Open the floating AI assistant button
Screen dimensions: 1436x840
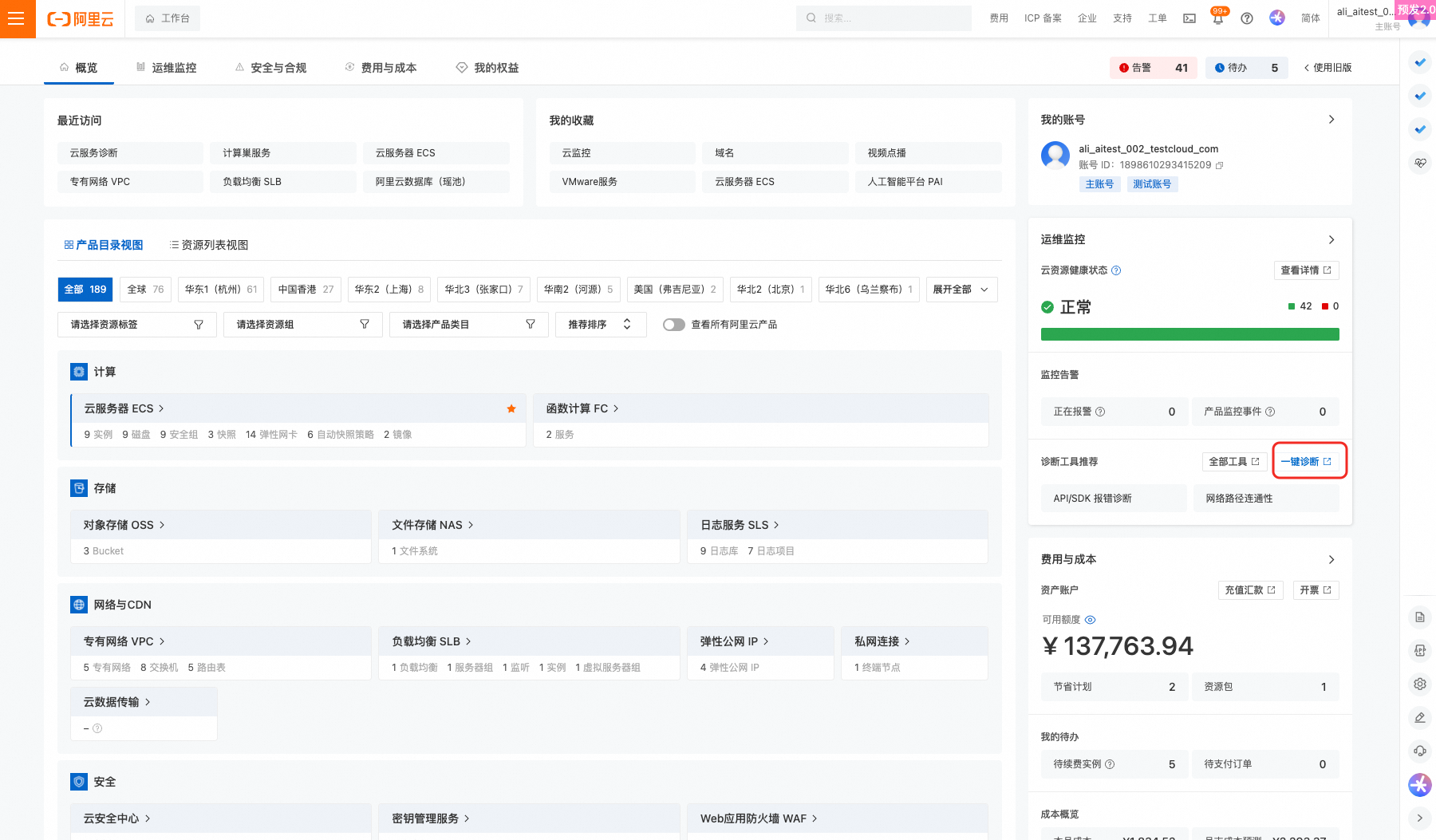1420,785
